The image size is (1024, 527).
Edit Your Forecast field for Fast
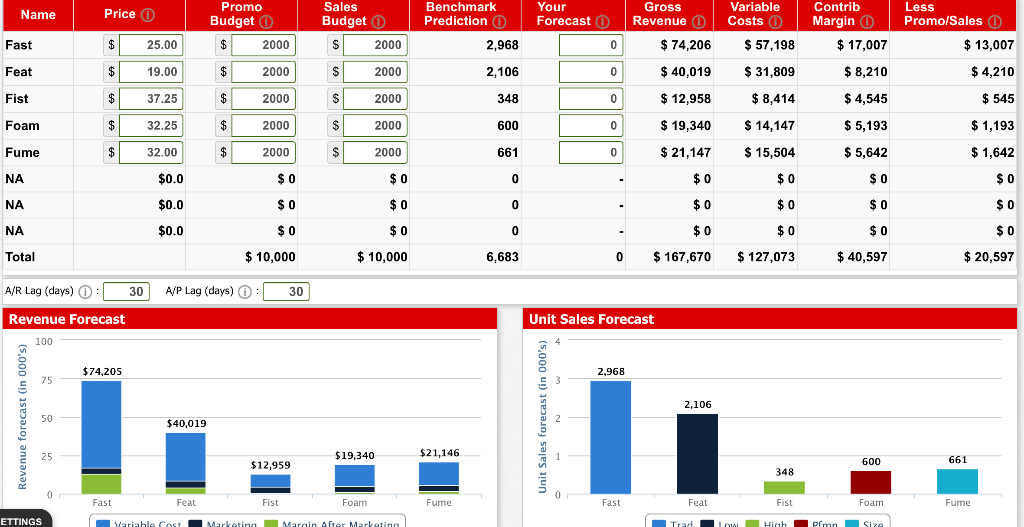pyautogui.click(x=591, y=45)
